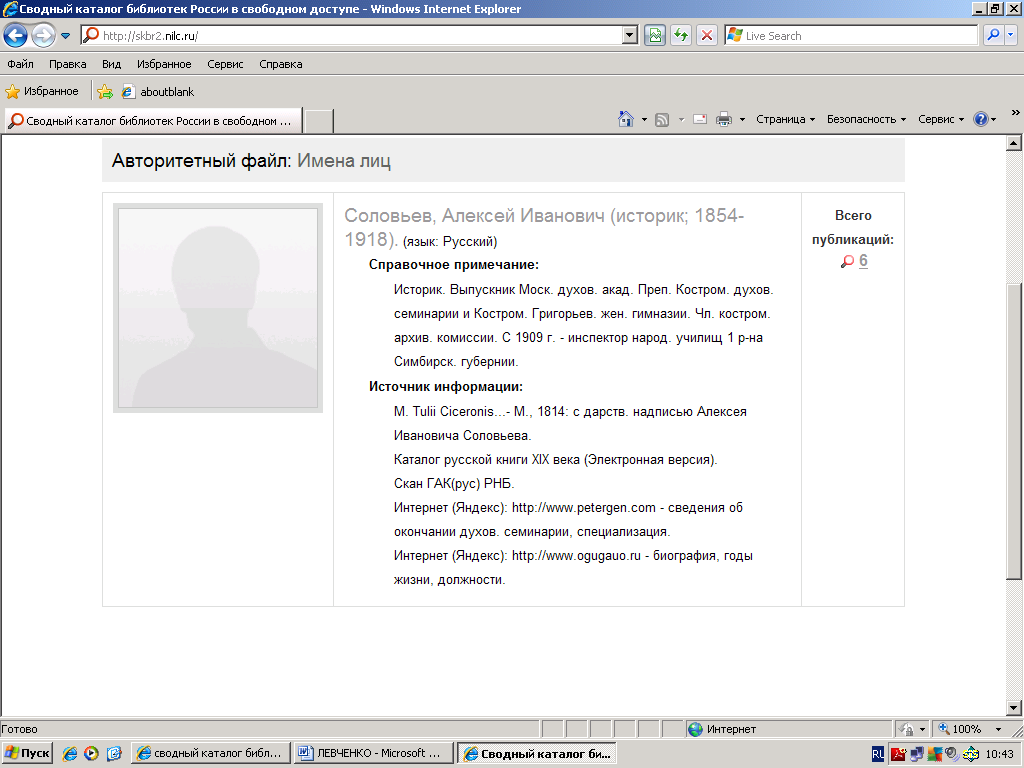Switch to the active Сводный каталог би taskbar button

[x=536, y=754]
